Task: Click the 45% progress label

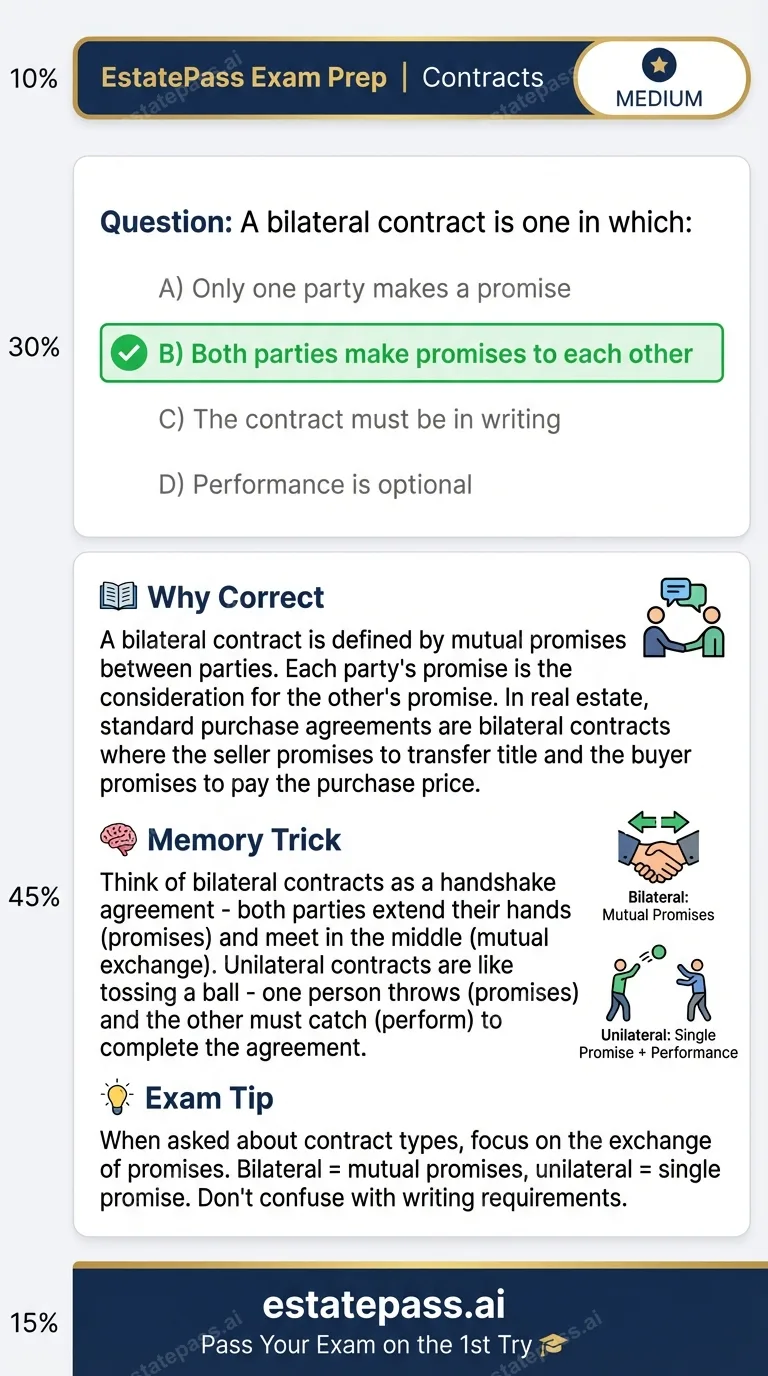Action: pyautogui.click(x=35, y=897)
